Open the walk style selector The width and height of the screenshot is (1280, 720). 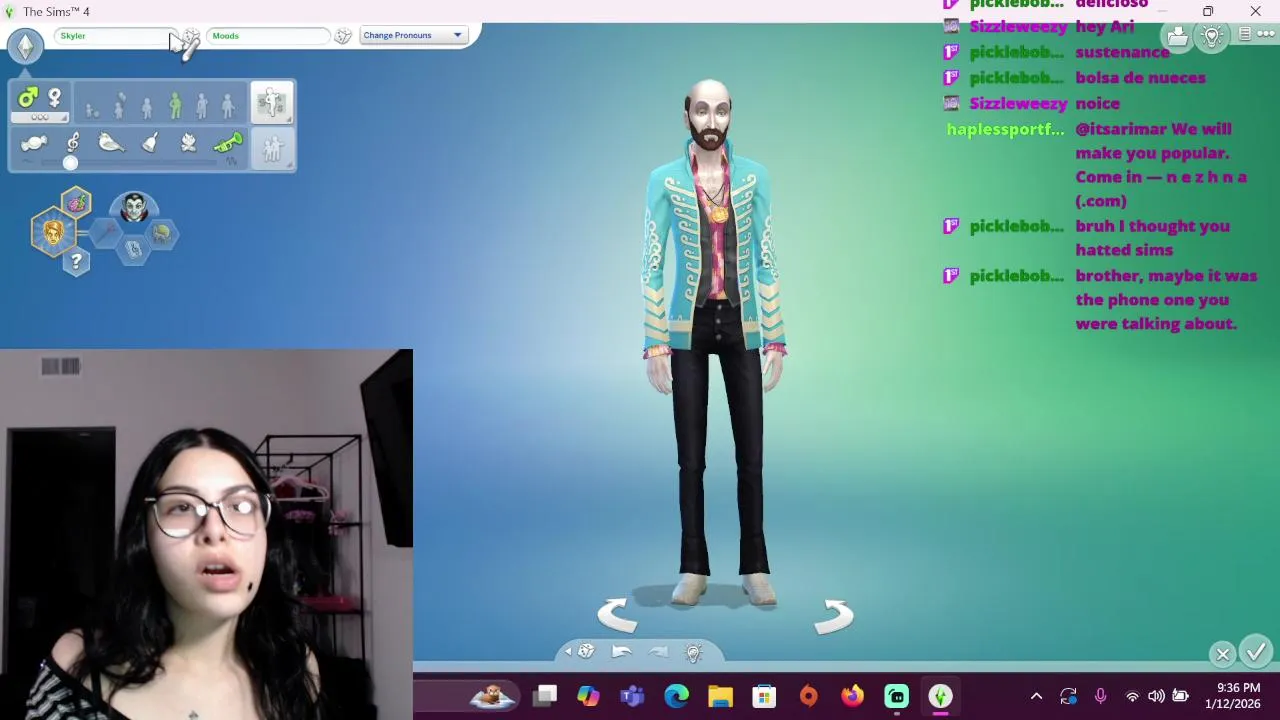pyautogui.click(x=272, y=103)
